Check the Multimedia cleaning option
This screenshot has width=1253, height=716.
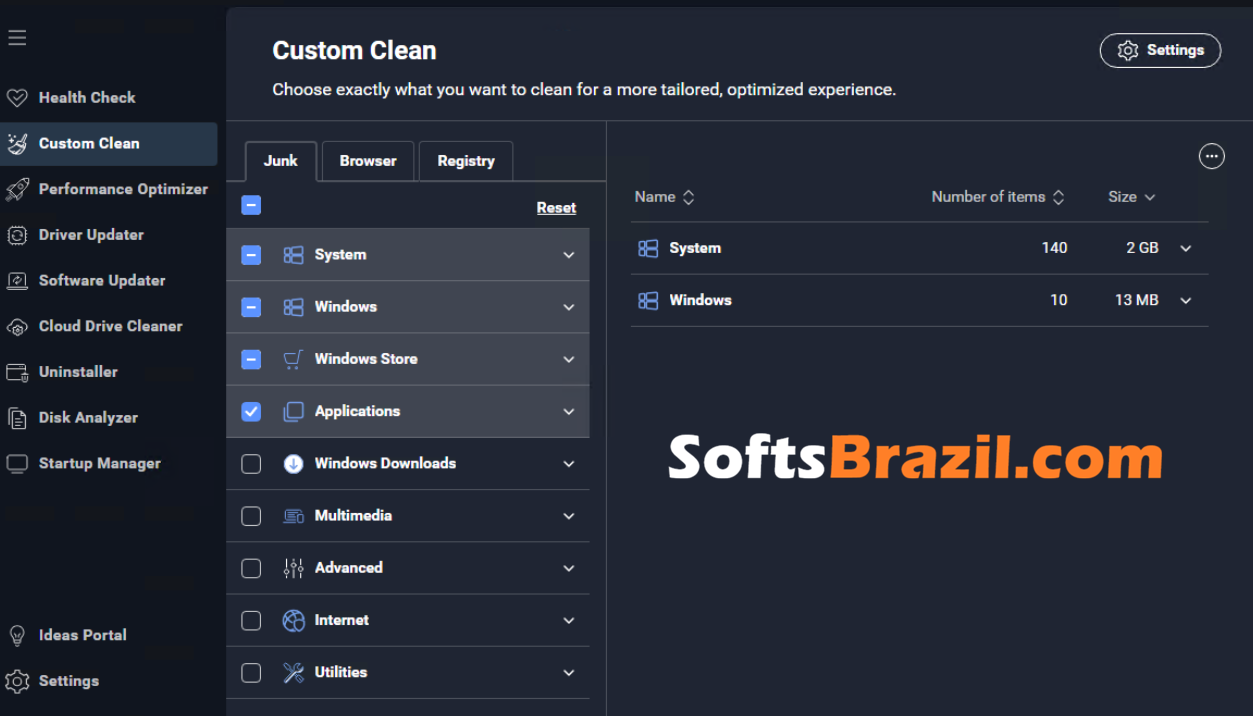click(251, 515)
